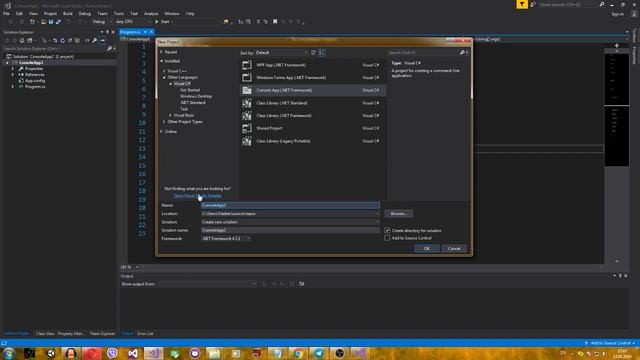Click the Save icon in main toolbar
Screen dimensions: 640x360
pyautogui.click(x=51, y=22)
